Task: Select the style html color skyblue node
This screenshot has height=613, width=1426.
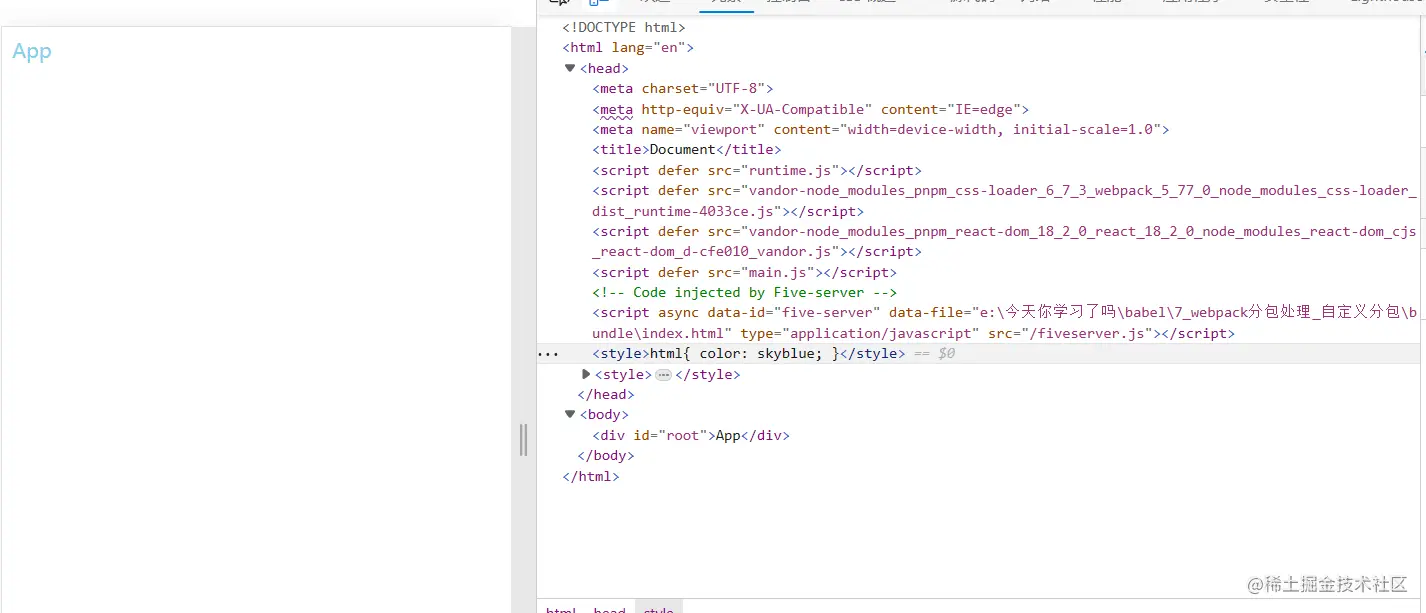Action: 749,354
